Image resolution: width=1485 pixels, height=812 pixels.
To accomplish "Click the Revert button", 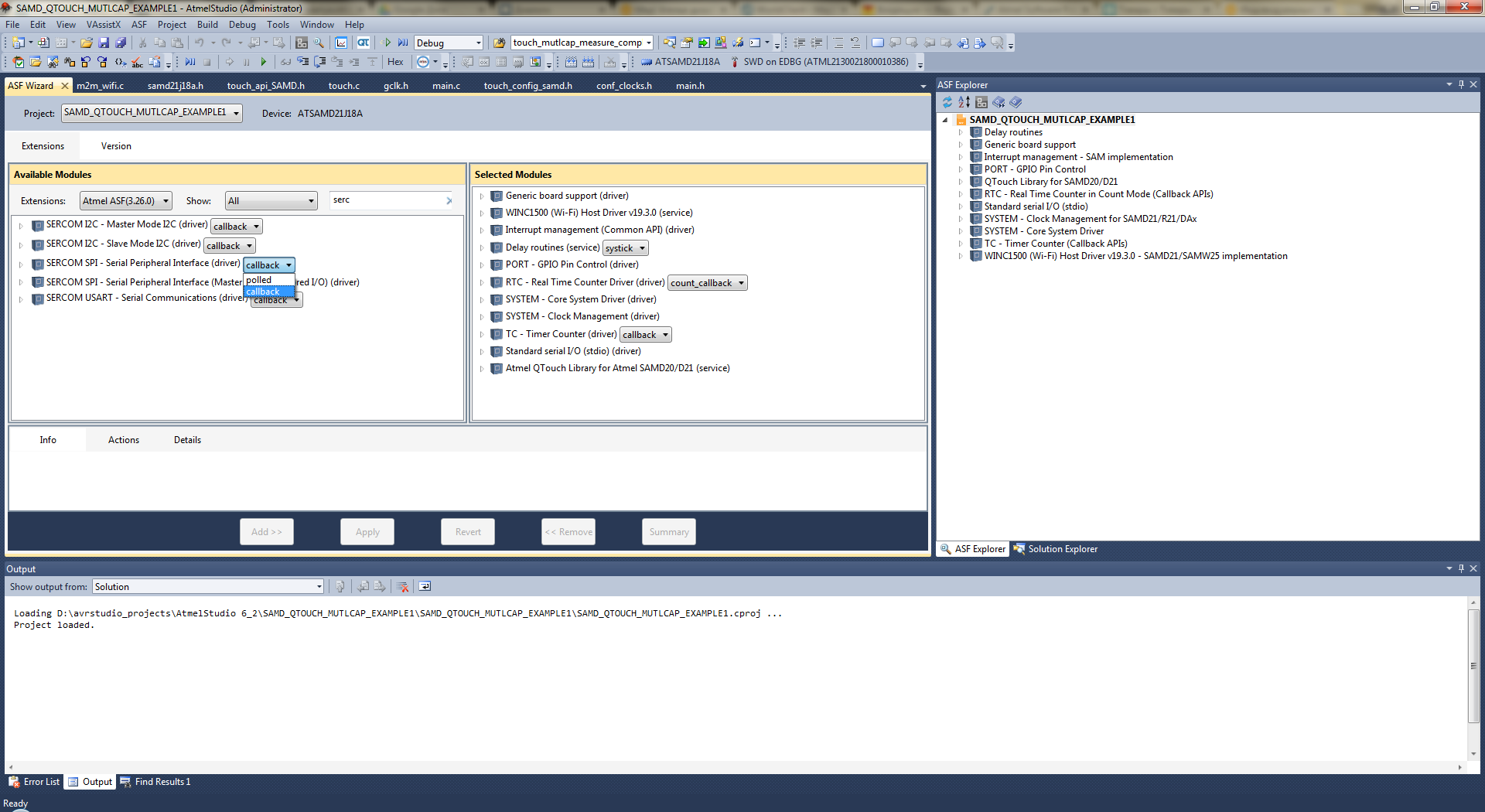I will [x=468, y=532].
